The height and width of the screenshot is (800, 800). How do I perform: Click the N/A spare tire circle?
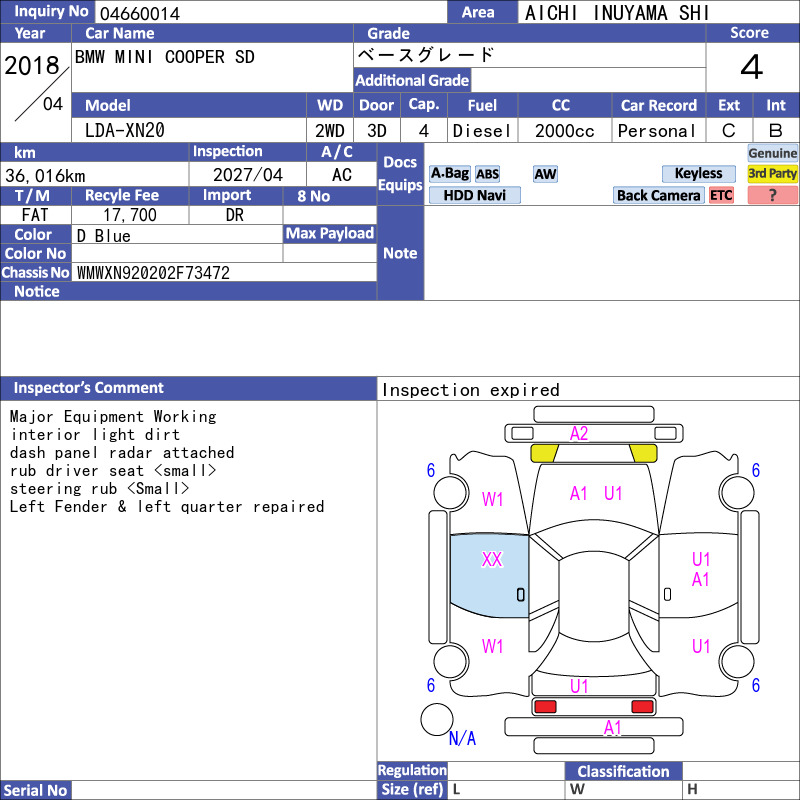[x=437, y=719]
